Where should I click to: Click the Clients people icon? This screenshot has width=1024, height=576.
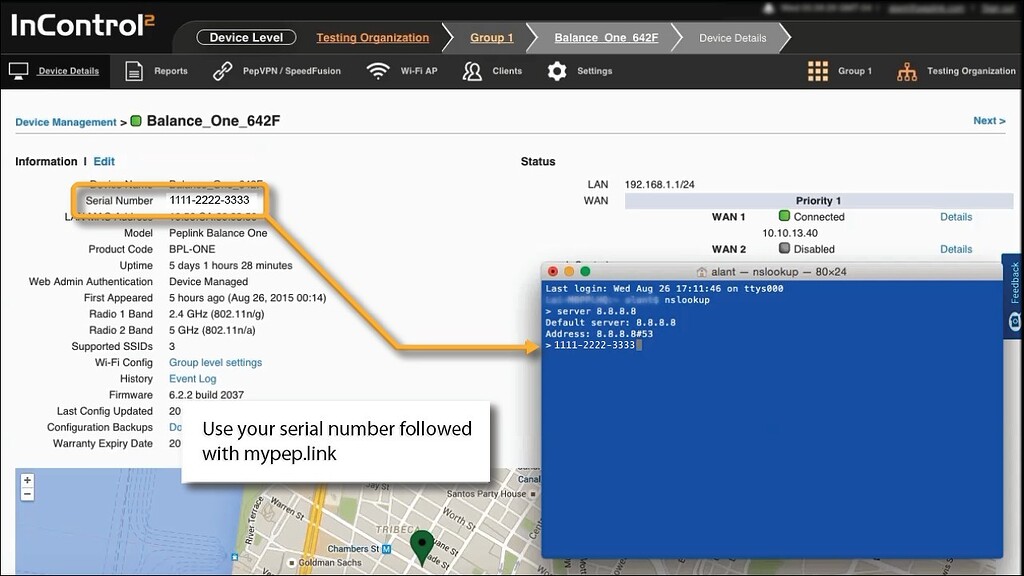click(x=471, y=71)
